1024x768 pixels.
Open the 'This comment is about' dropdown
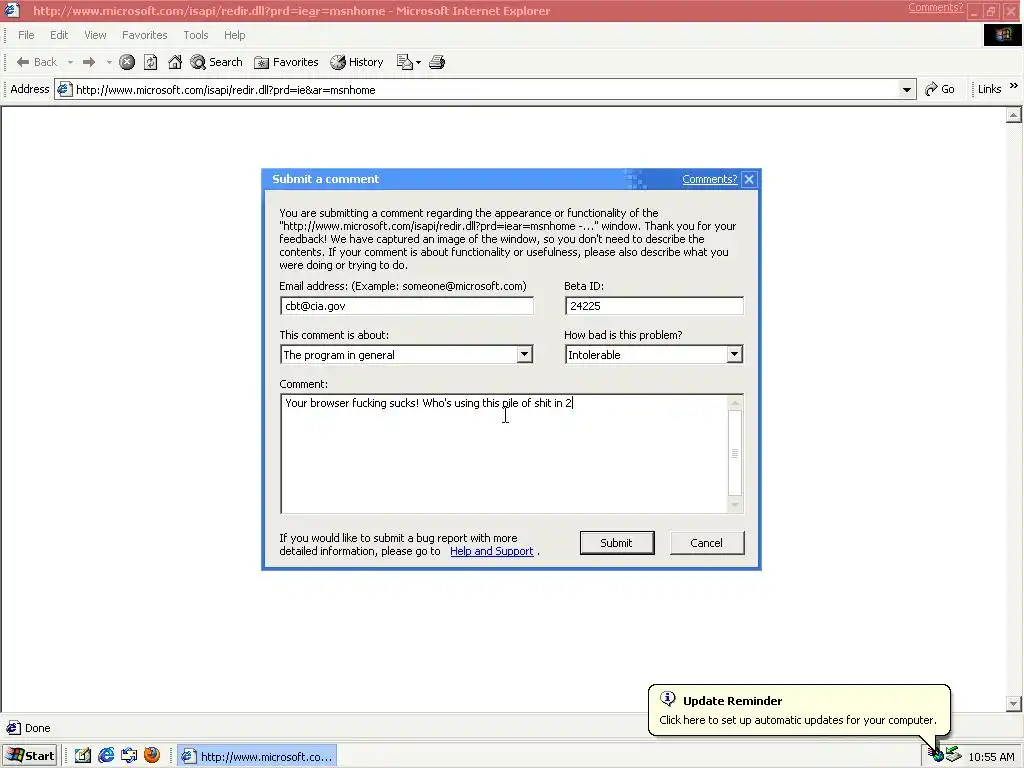click(524, 354)
